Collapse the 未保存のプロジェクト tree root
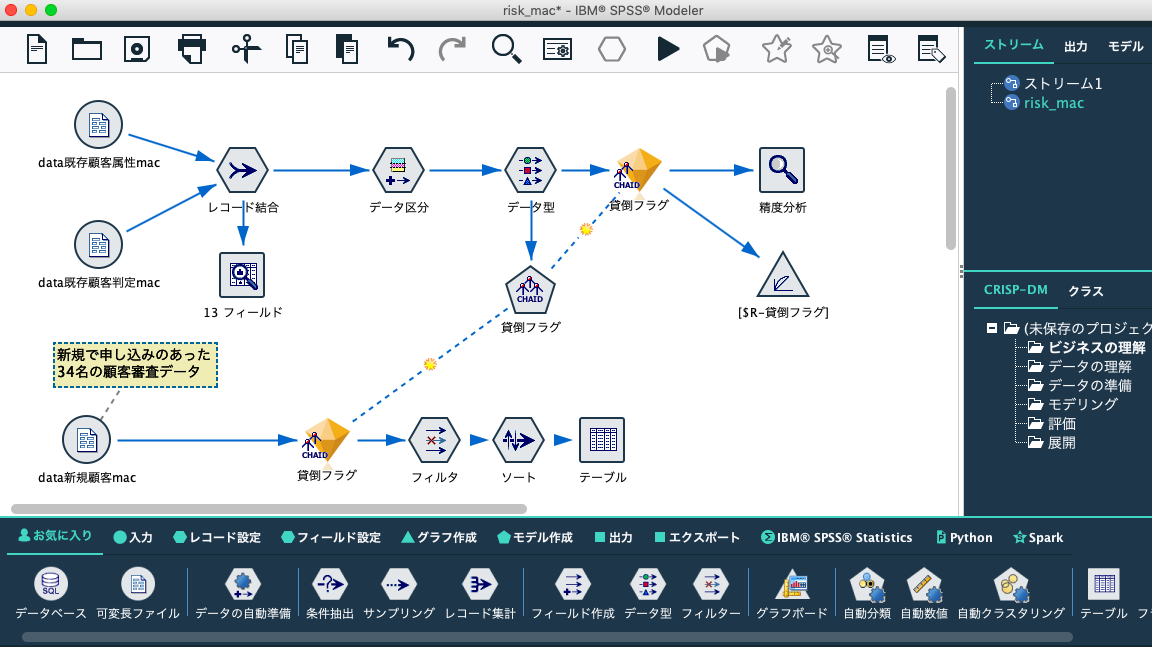 [993, 328]
